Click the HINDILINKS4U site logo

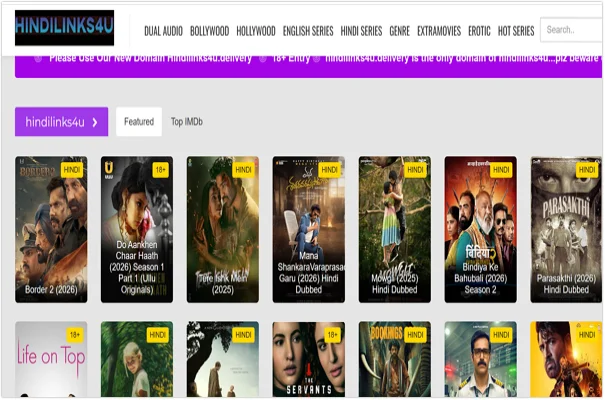(65, 29)
